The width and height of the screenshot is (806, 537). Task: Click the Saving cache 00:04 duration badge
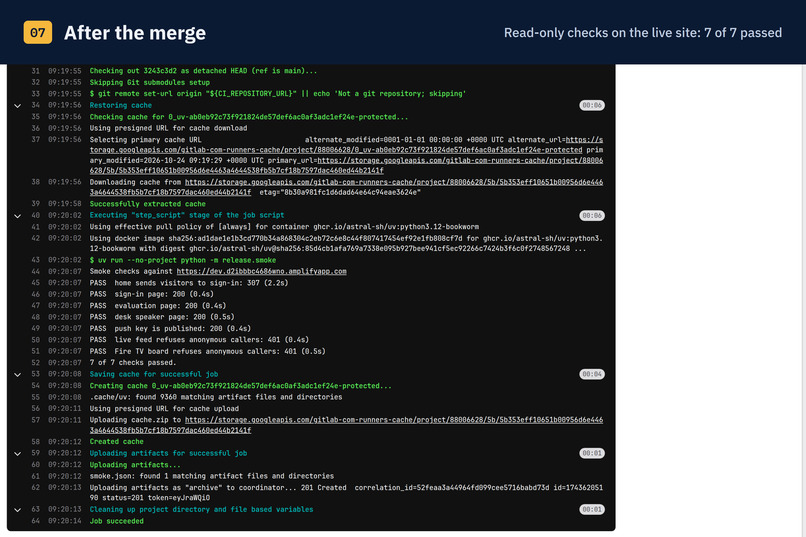tap(592, 374)
